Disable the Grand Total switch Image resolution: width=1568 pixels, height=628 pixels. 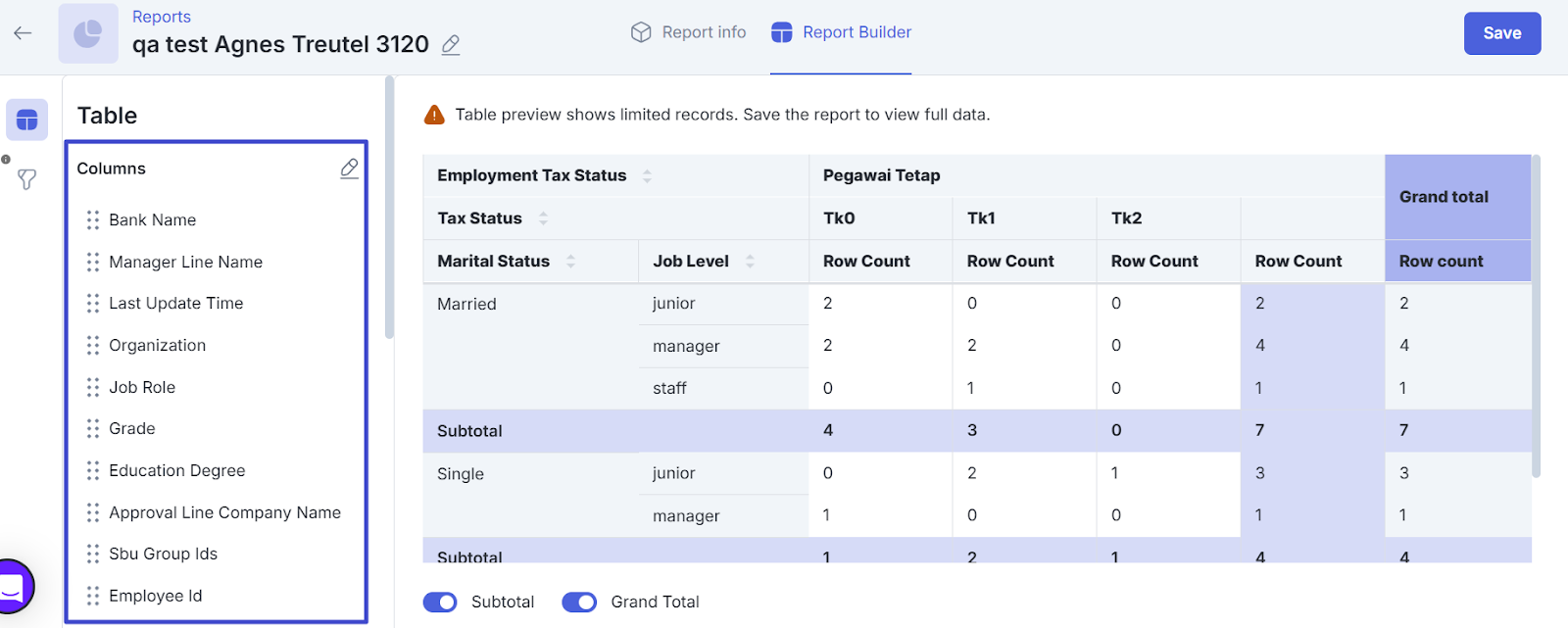click(579, 603)
